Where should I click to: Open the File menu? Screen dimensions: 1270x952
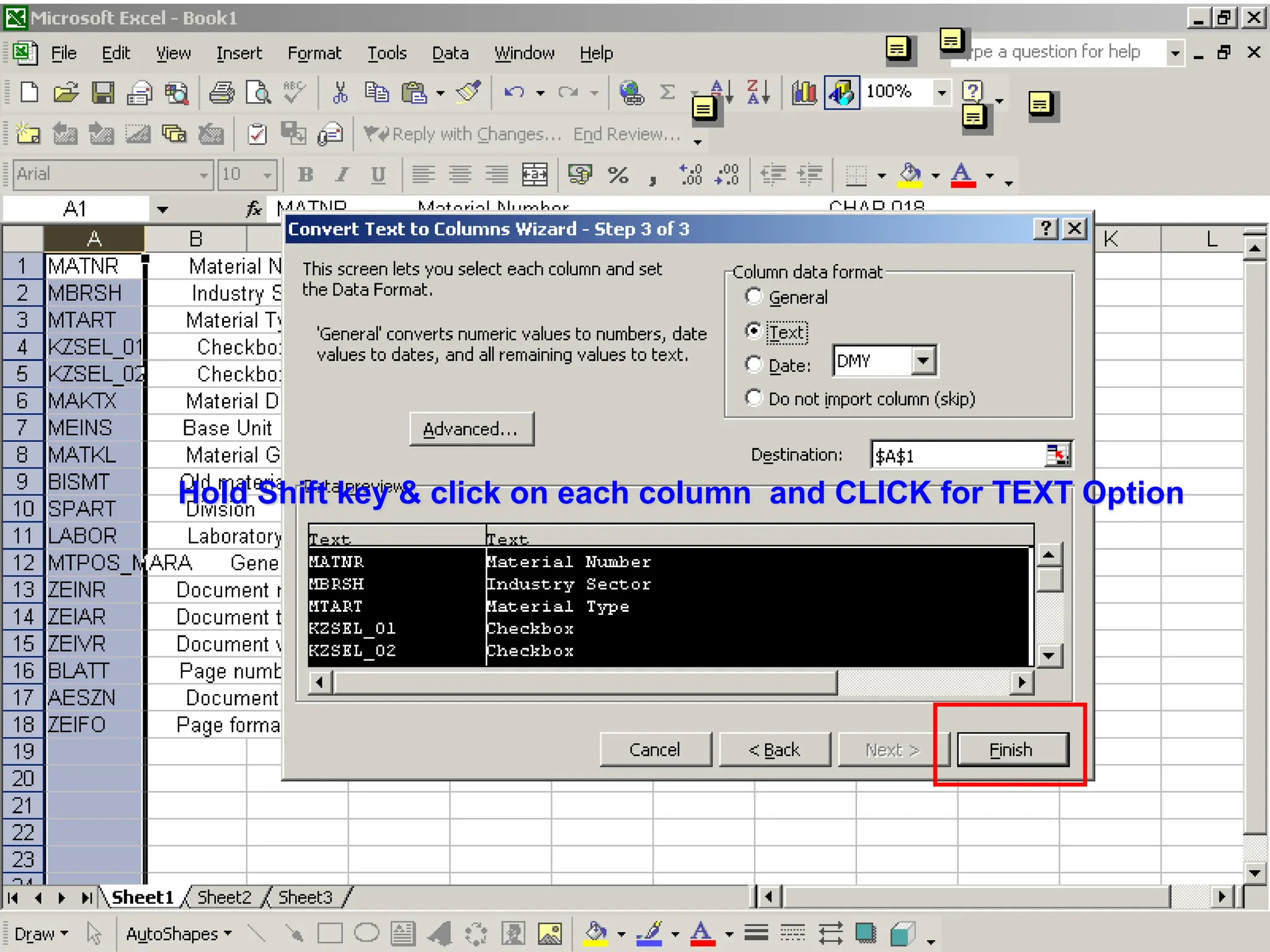(x=63, y=53)
